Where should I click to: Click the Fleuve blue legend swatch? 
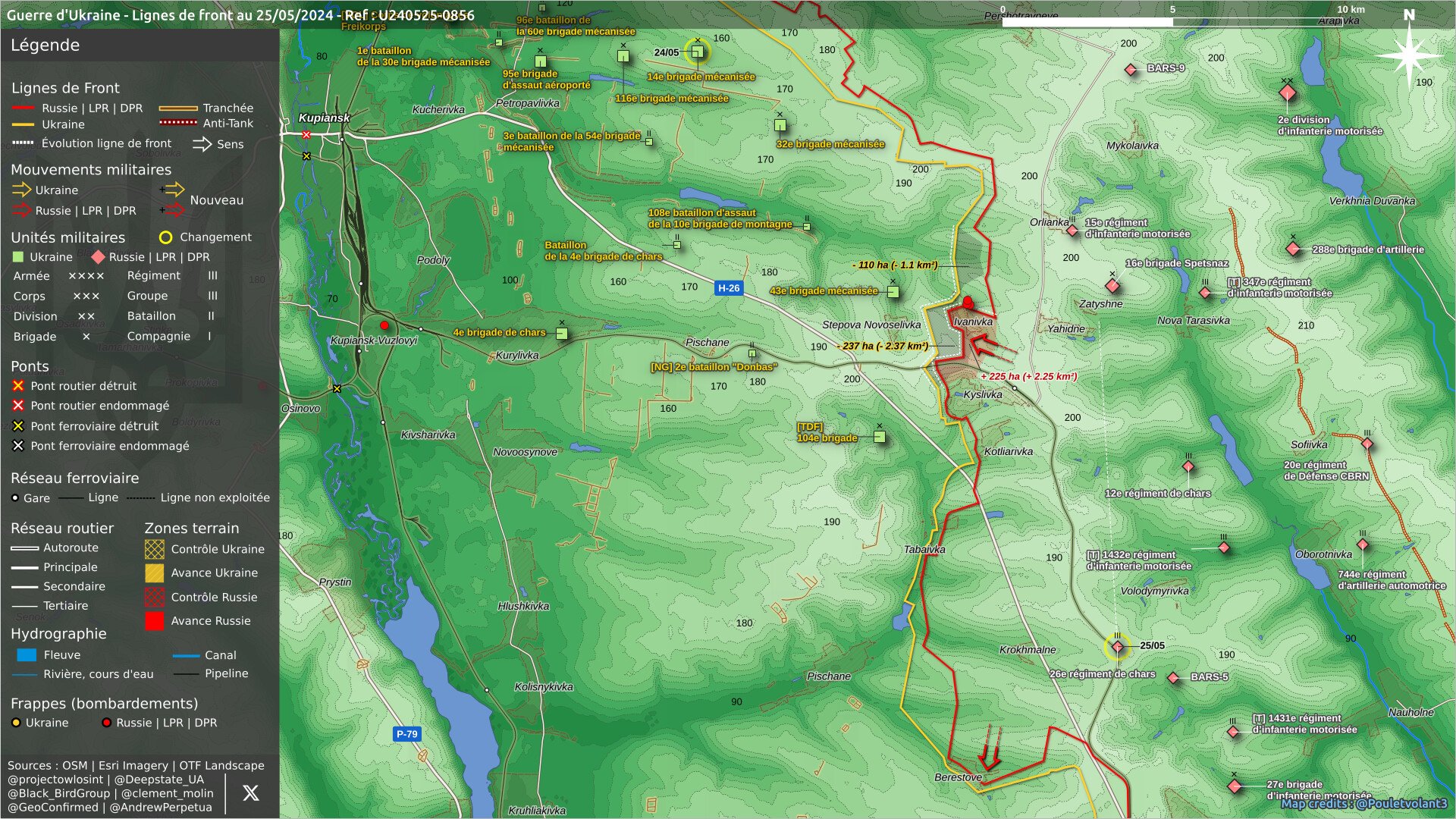pos(27,655)
